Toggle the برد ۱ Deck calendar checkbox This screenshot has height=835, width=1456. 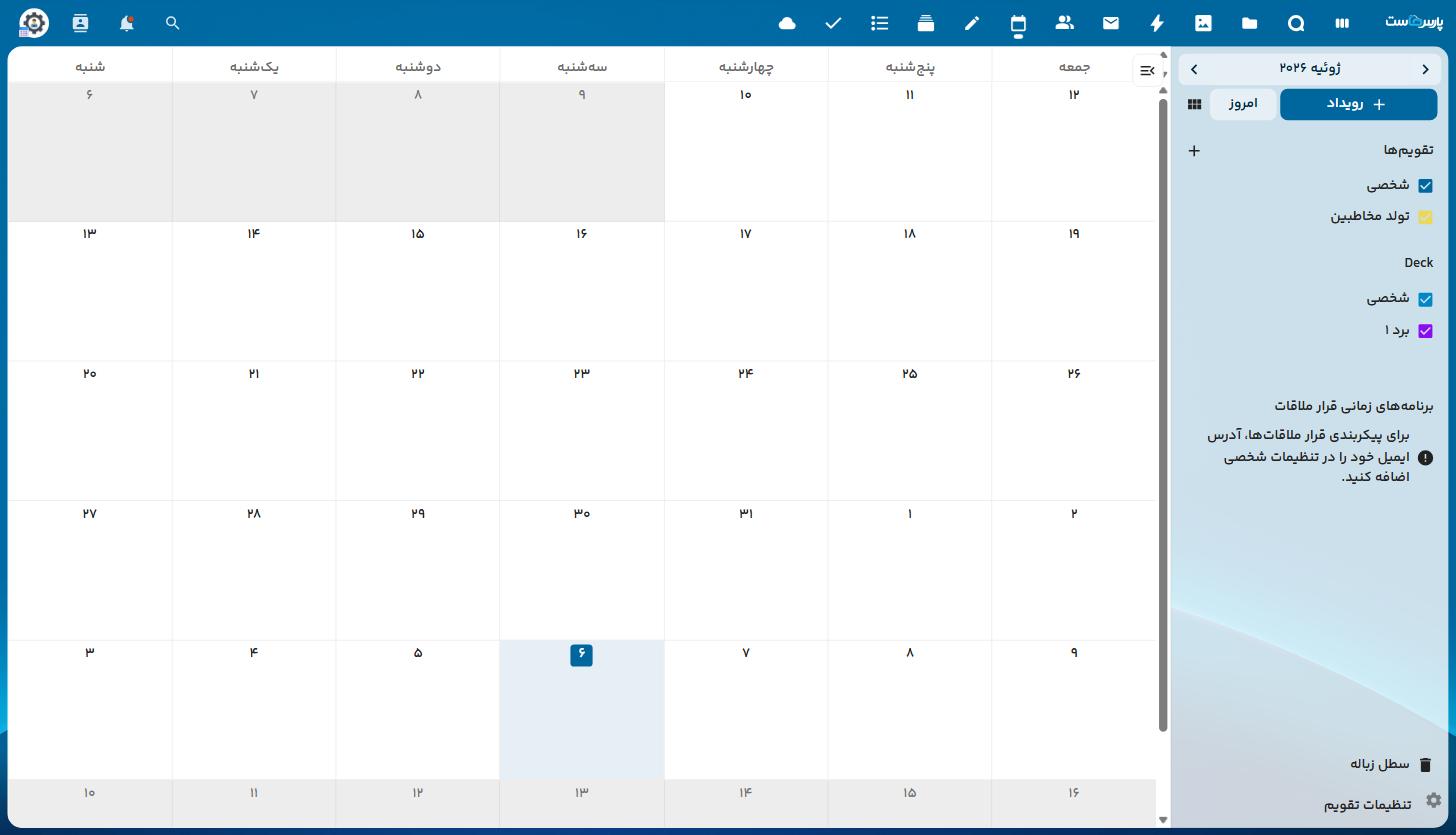pyautogui.click(x=1425, y=331)
